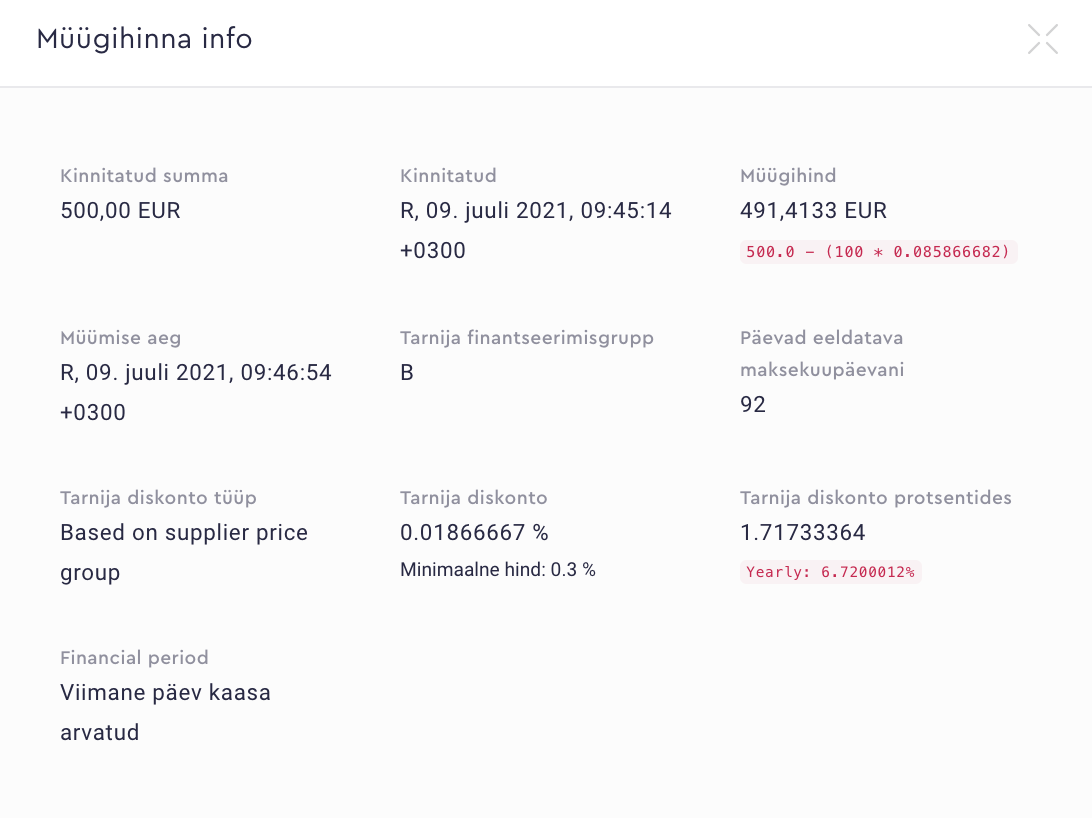Click the red sale price formula badge
This screenshot has width=1092, height=818.
[x=878, y=252]
